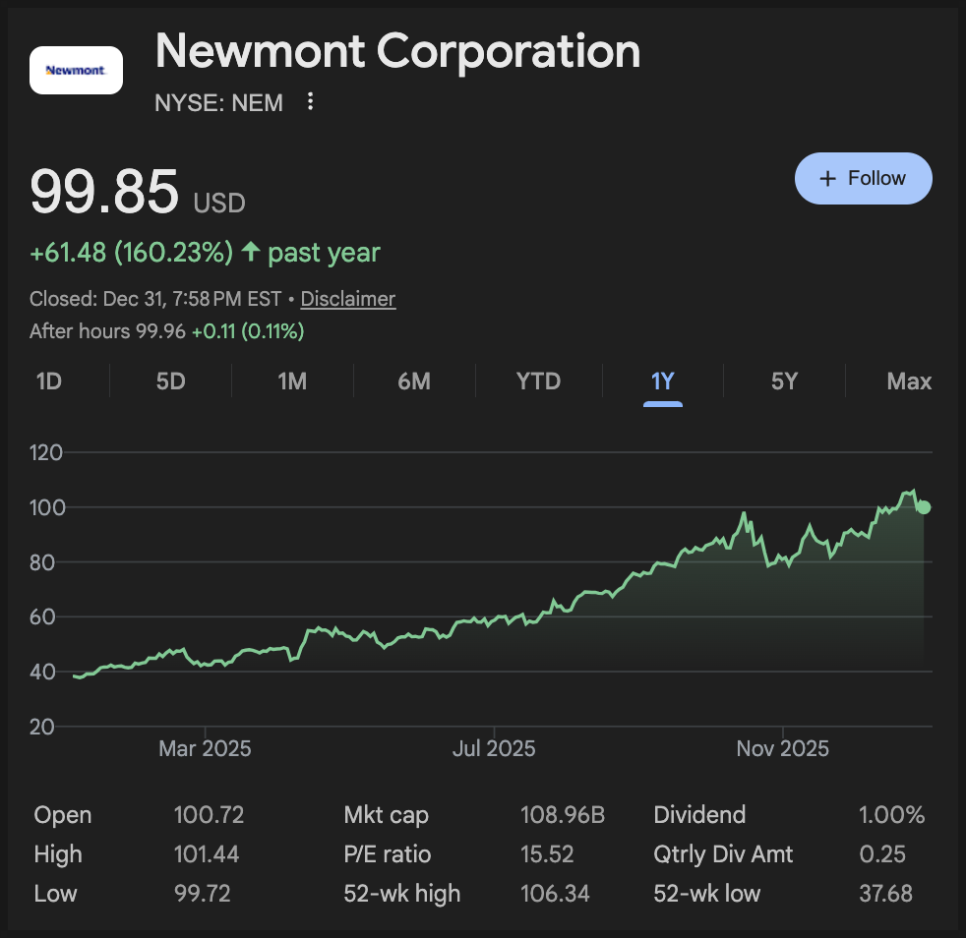The image size is (966, 938).
Task: Switch to the 5Y chart range
Action: 785,381
